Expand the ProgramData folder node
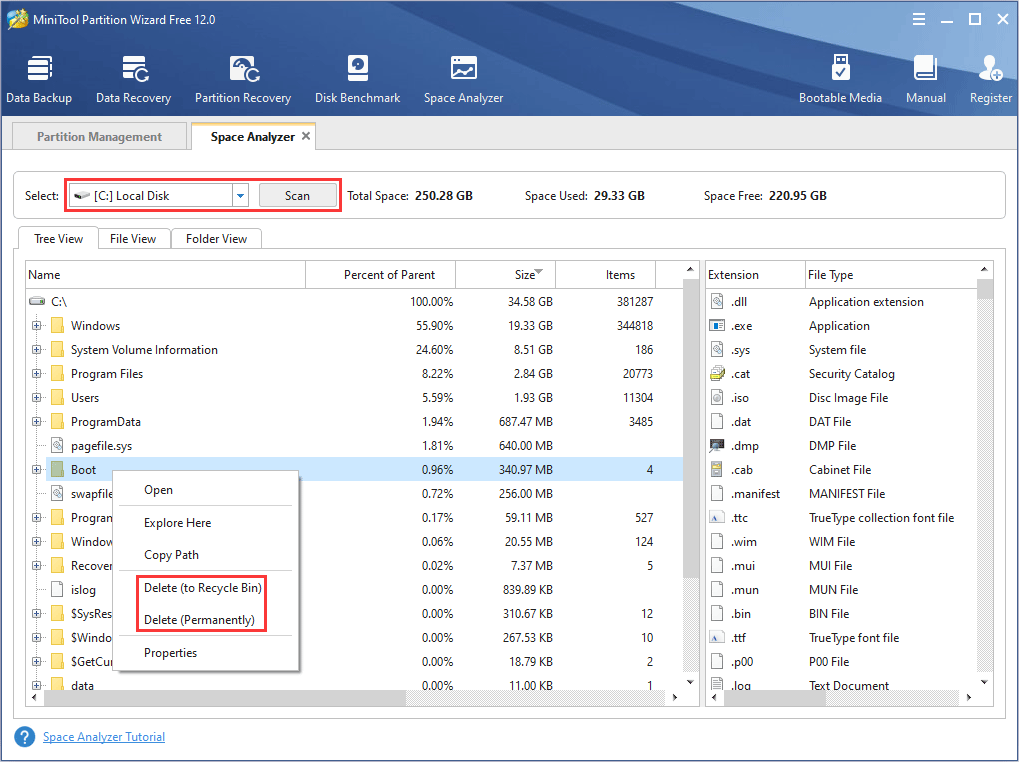 click(36, 422)
